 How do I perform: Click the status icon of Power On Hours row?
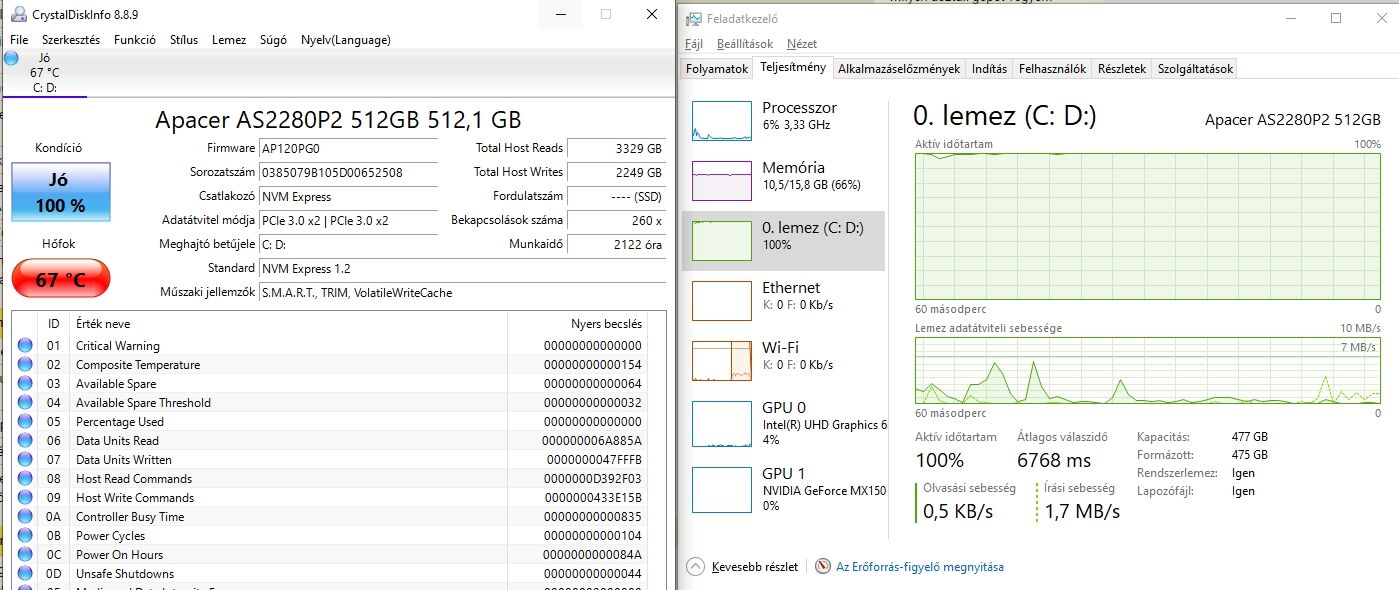point(25,555)
